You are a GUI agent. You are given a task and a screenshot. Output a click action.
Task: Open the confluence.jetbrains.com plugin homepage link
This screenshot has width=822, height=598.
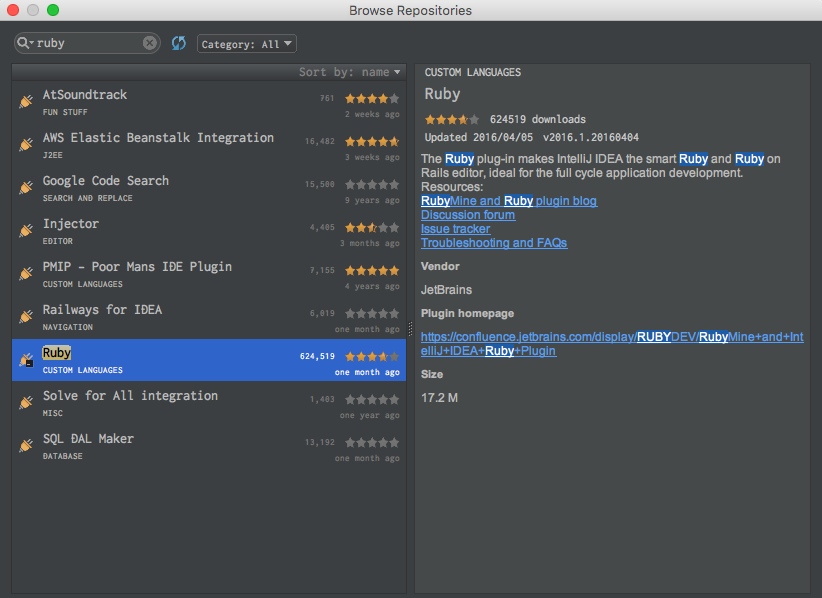click(x=612, y=344)
